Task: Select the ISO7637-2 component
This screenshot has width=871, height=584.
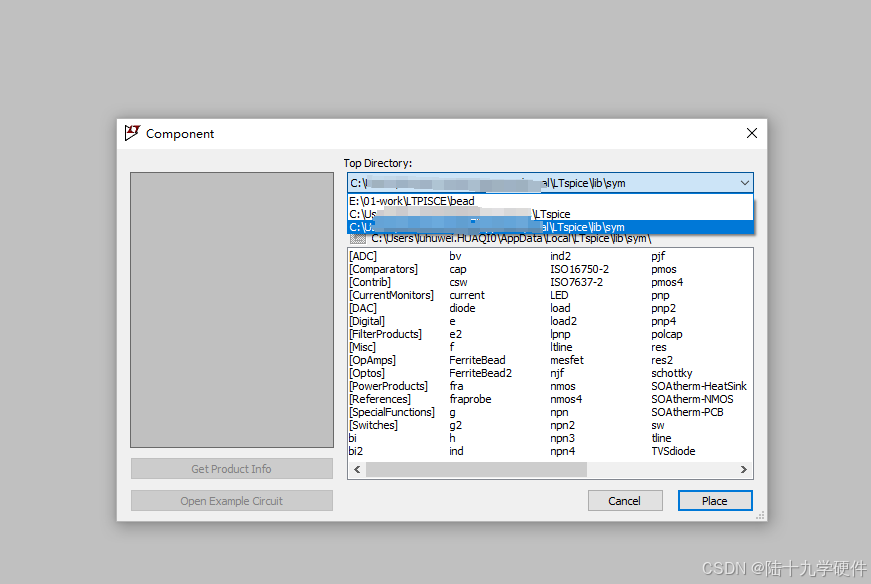Action: (x=576, y=282)
